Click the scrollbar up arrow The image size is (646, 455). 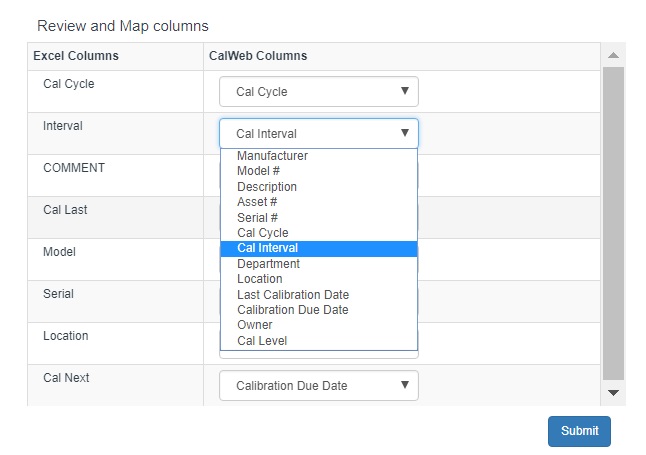click(x=614, y=55)
